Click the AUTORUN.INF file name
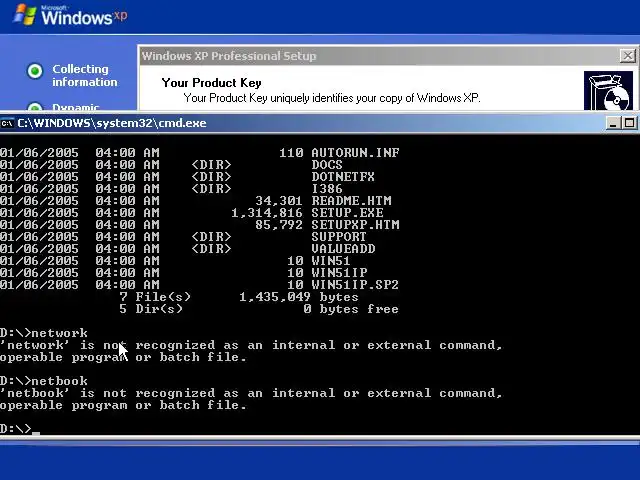The height and width of the screenshot is (480, 640). [x=355, y=153]
